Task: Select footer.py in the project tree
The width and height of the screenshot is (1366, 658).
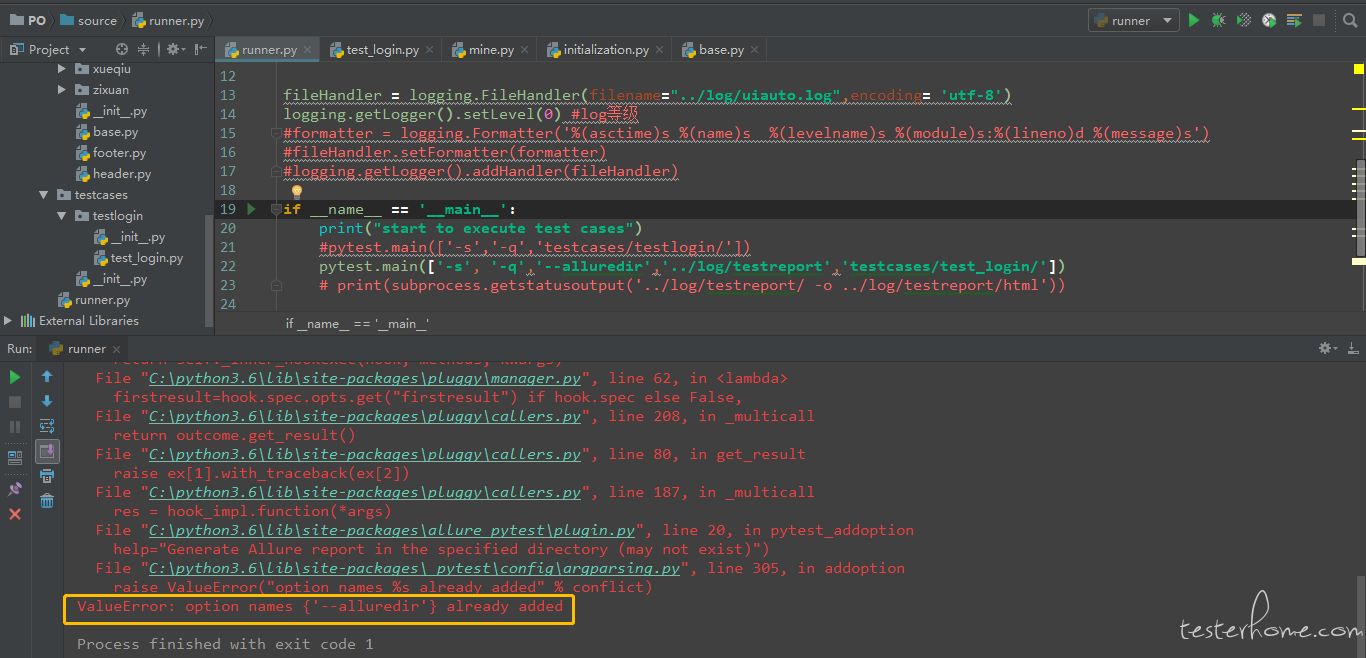Action: [x=111, y=153]
